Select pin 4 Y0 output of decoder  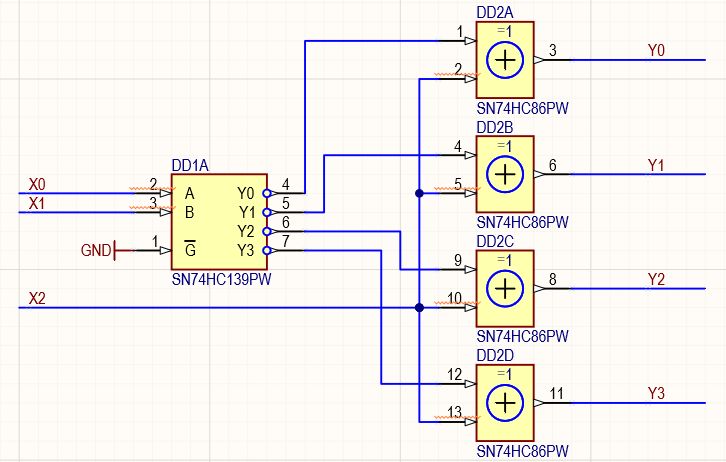click(x=286, y=191)
